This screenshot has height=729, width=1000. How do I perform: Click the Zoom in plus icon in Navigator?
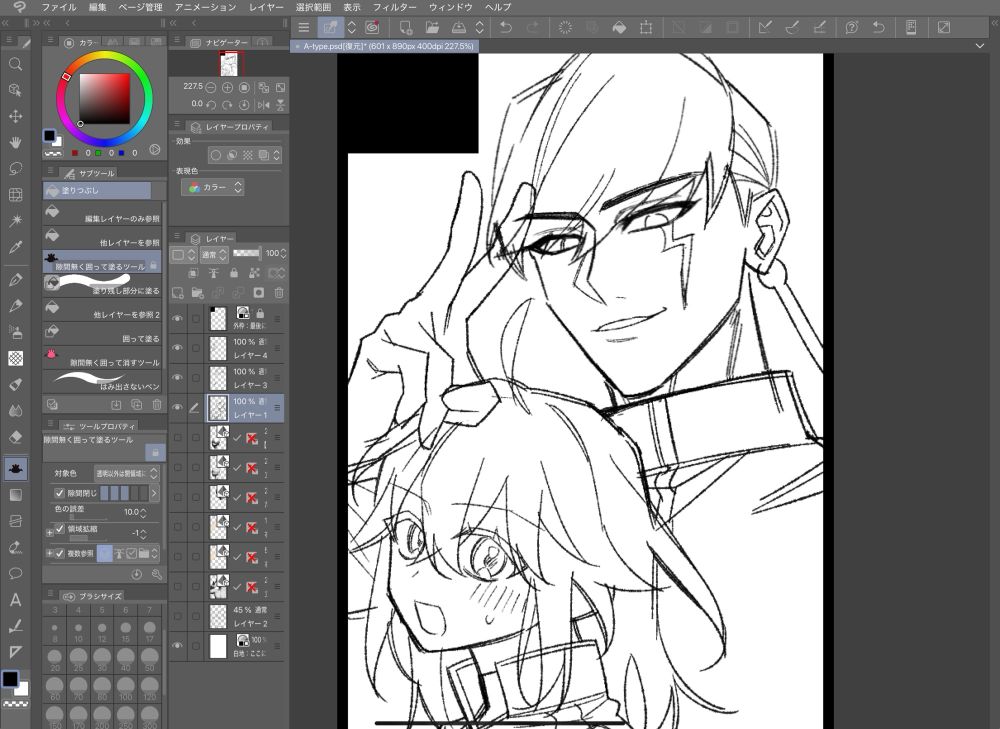coord(227,87)
